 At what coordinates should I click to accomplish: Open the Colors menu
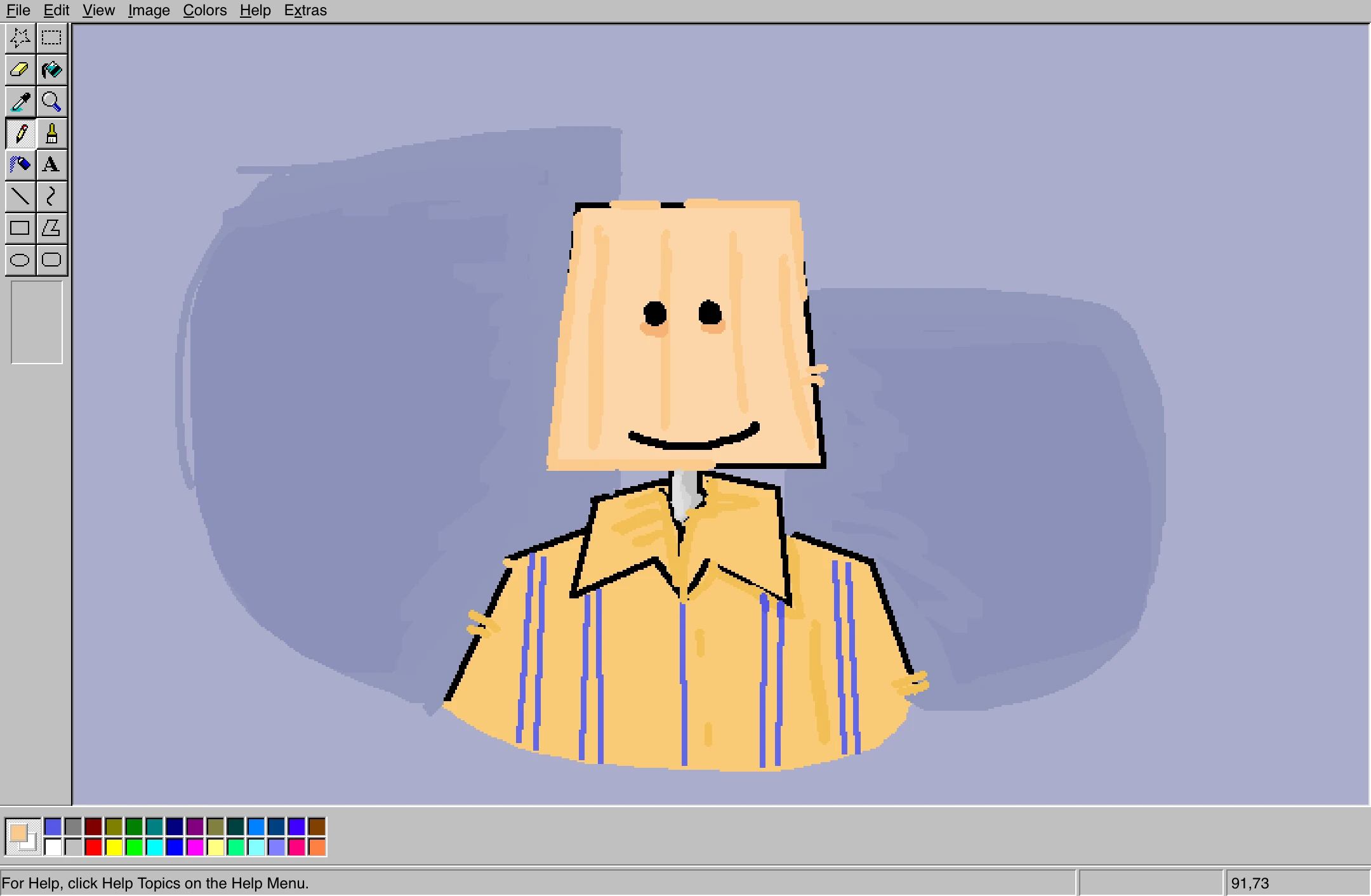[204, 10]
